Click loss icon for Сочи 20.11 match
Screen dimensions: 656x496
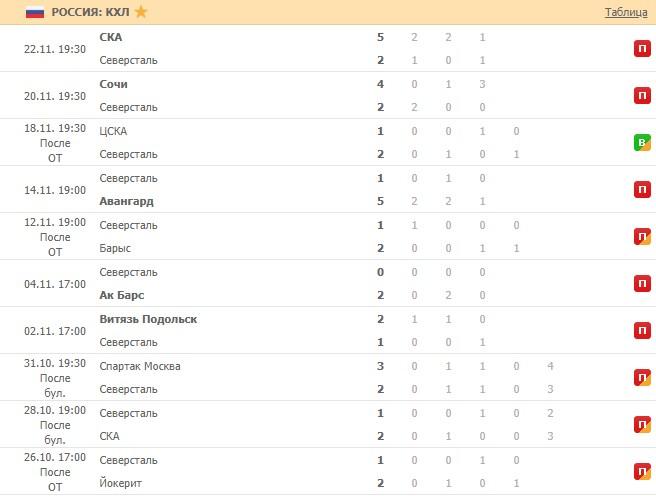point(642,95)
